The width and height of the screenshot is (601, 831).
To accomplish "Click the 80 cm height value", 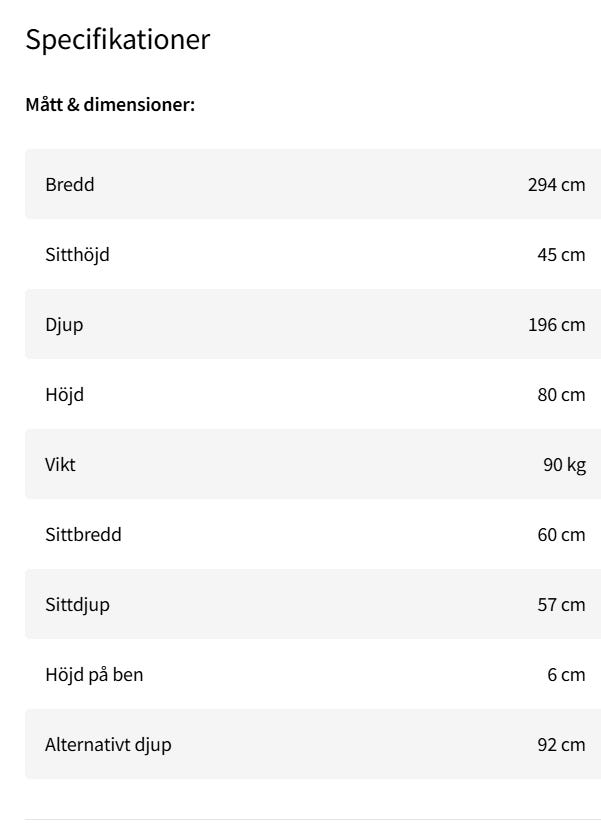I will click(x=561, y=394).
